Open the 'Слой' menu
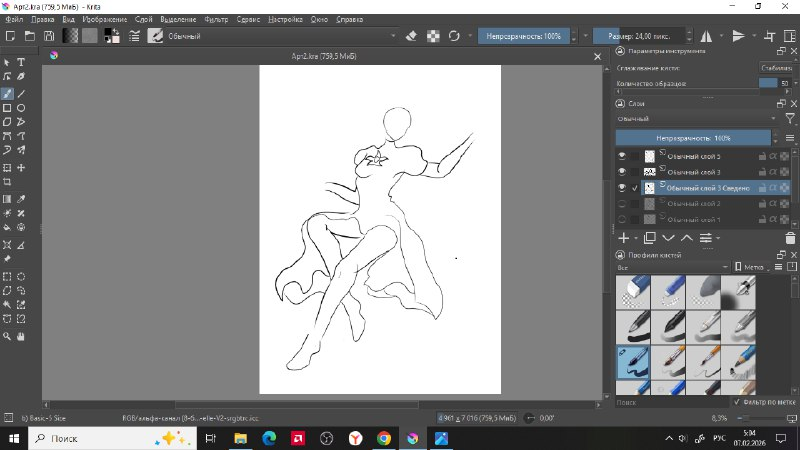This screenshot has height=450, width=800. 143,19
